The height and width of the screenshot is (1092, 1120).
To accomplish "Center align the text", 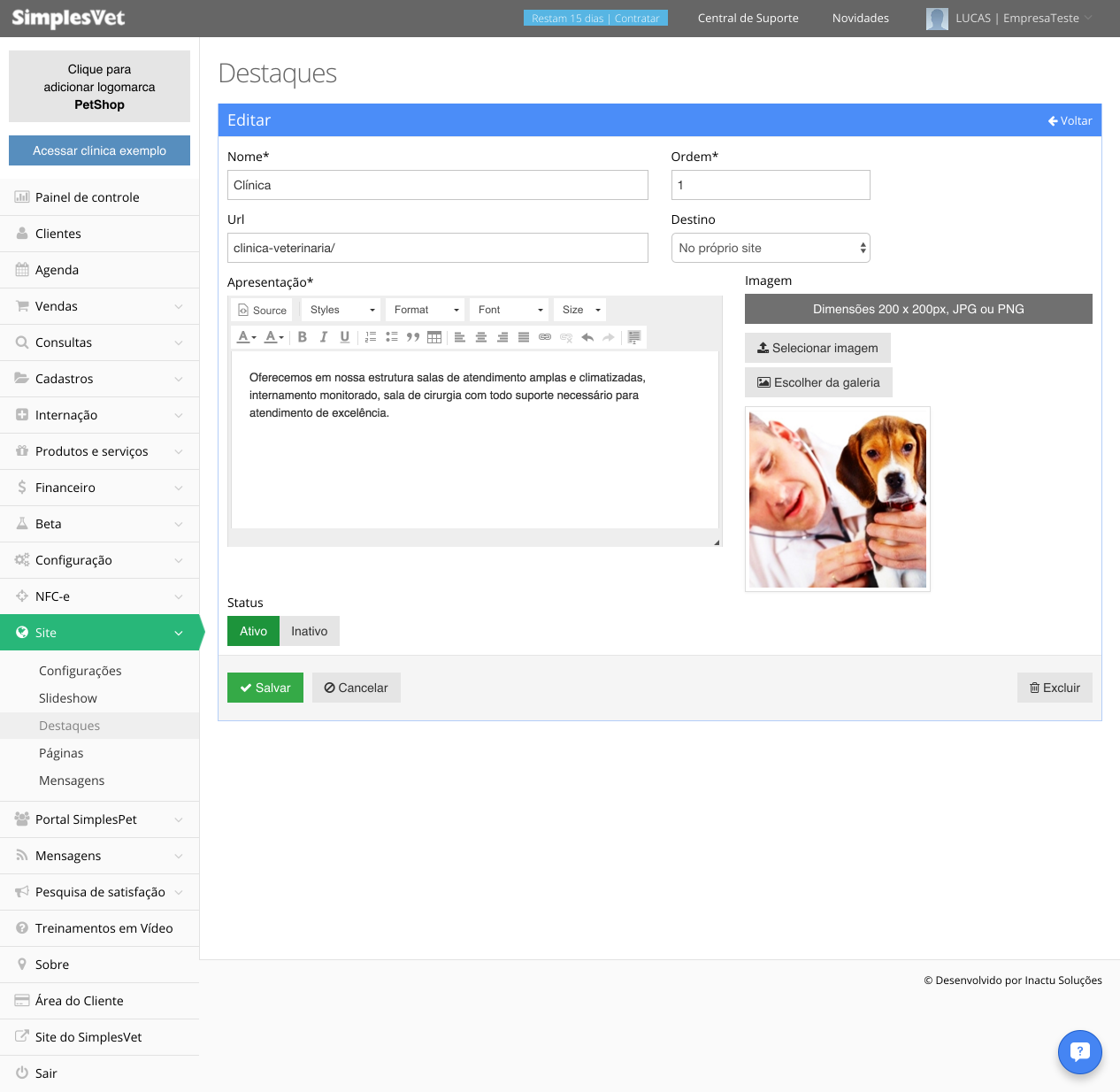I will point(481,337).
